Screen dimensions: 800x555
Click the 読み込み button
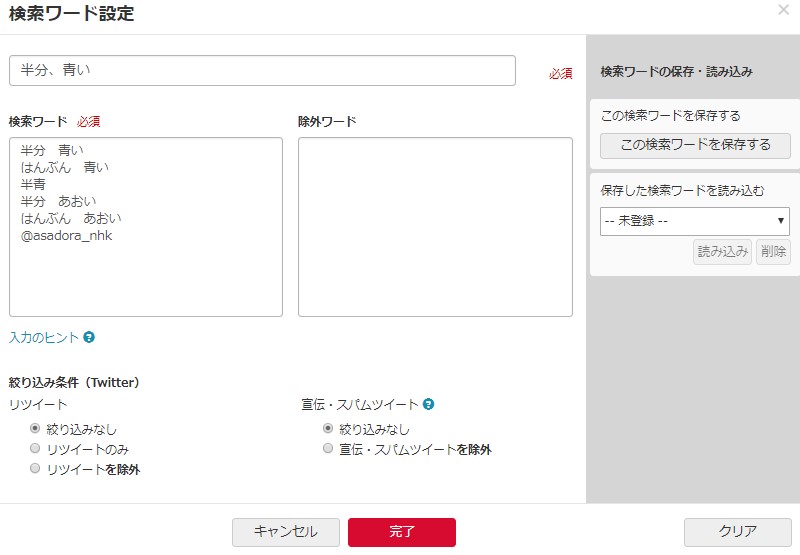(x=722, y=252)
